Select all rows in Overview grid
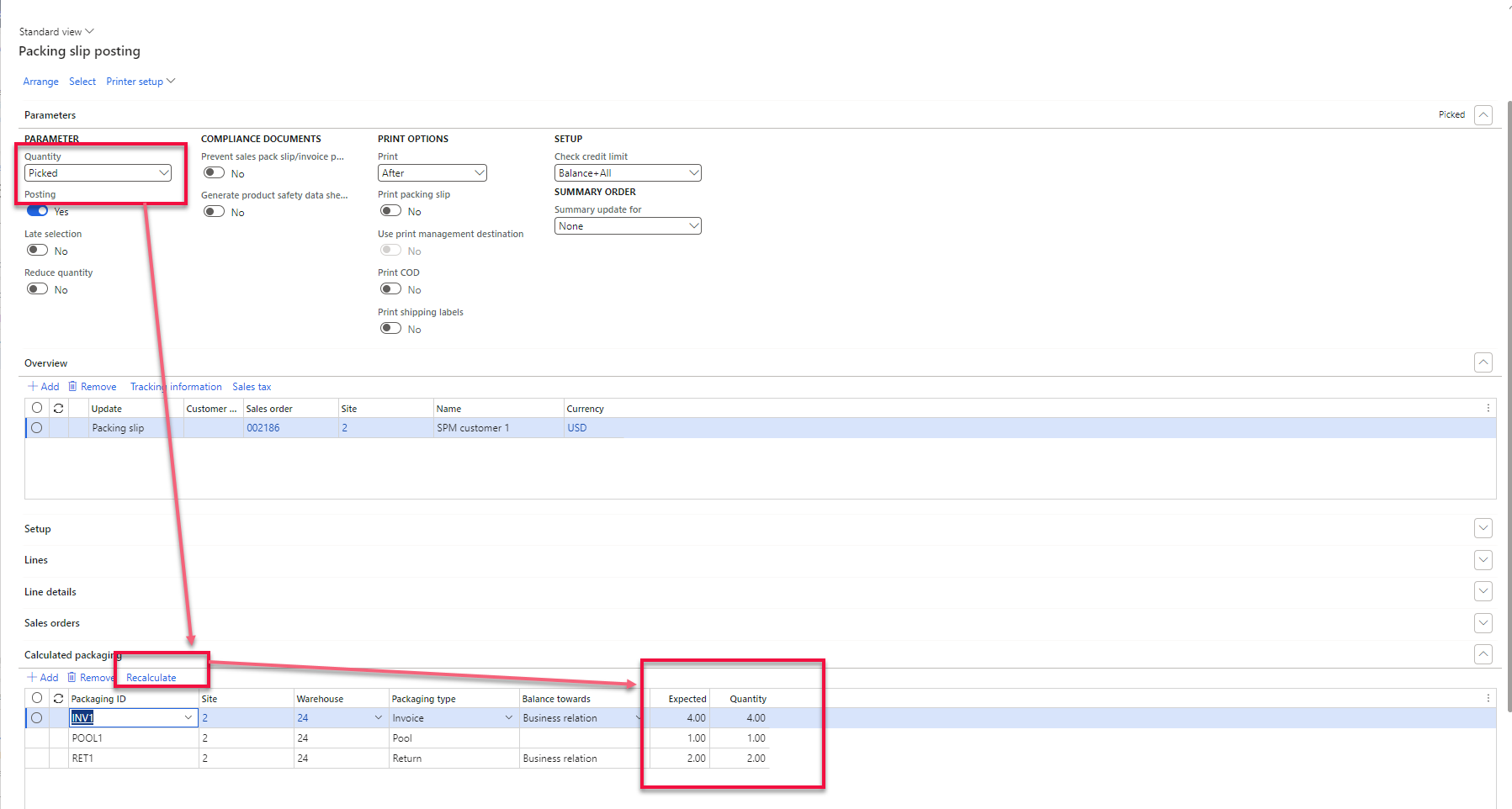 click(x=37, y=408)
